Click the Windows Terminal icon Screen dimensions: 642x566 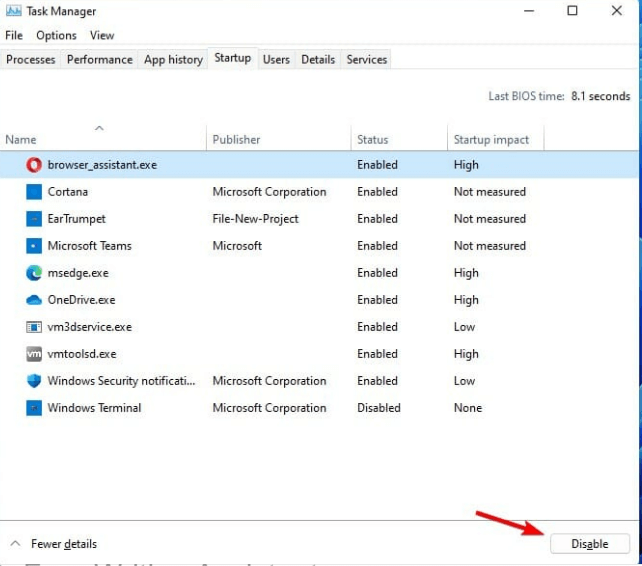pyautogui.click(x=33, y=408)
